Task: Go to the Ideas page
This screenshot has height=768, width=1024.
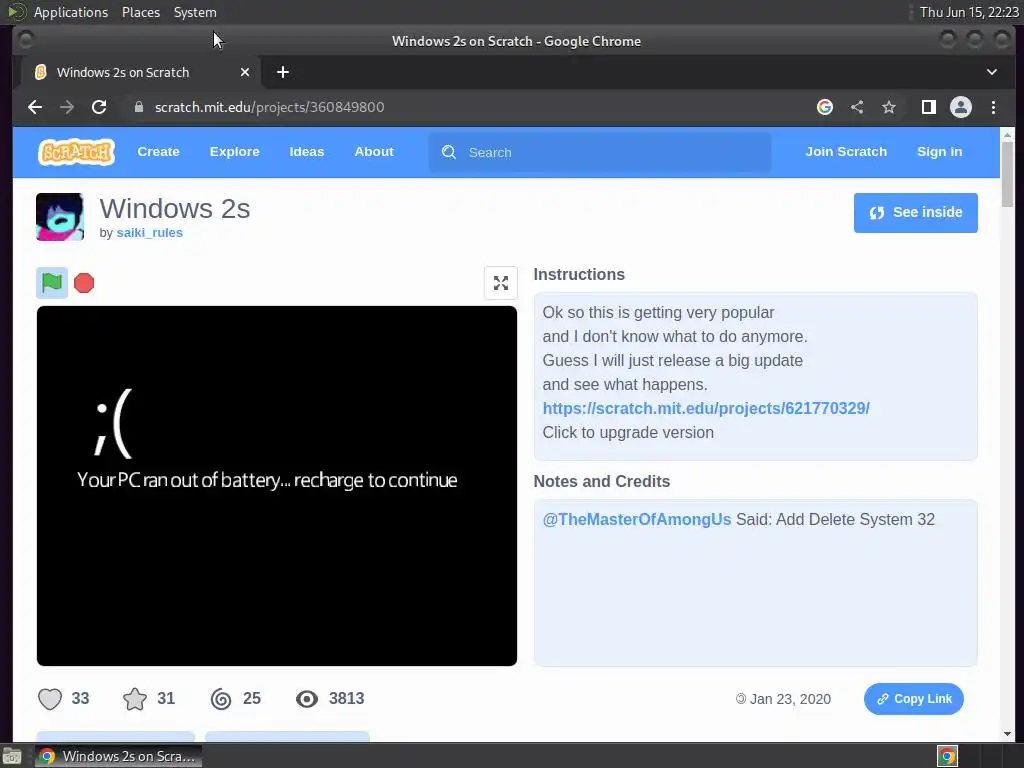Action: tap(307, 152)
